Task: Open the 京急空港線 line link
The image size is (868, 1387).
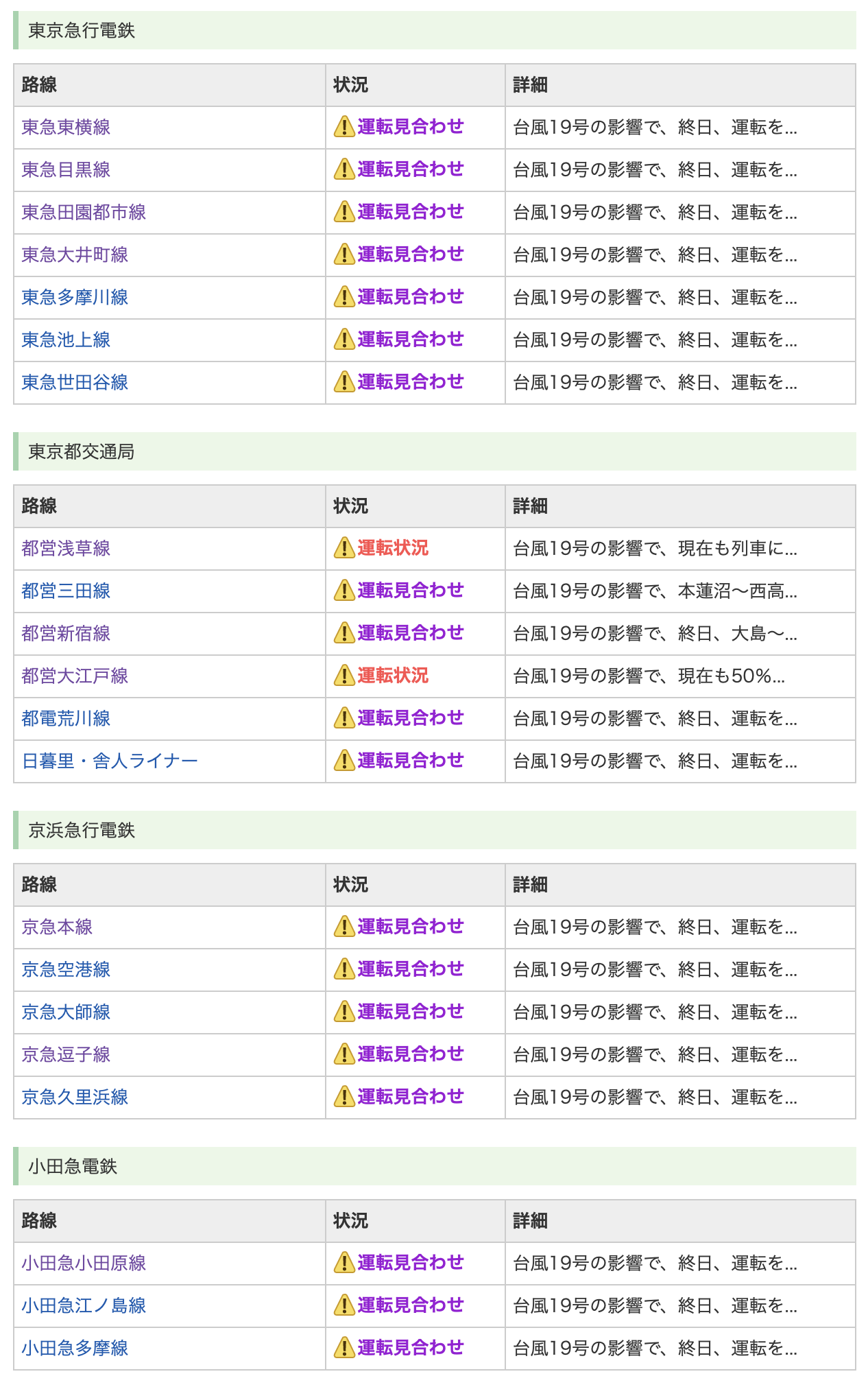Action: 66,970
